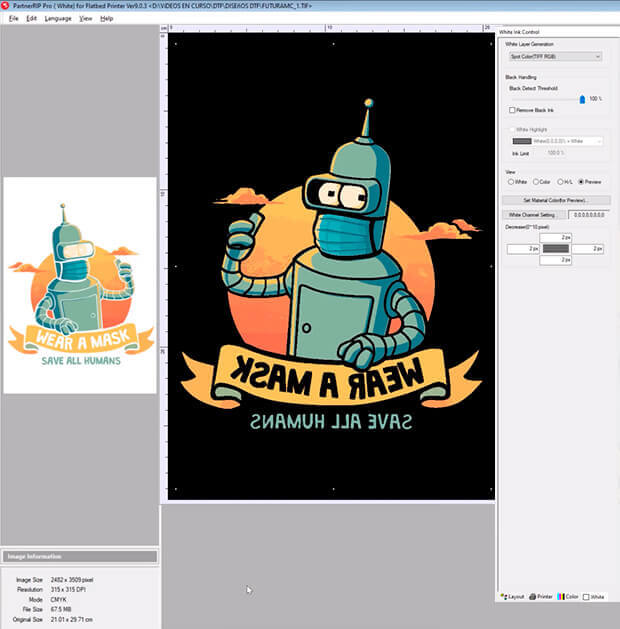The height and width of the screenshot is (629, 620).
Task: Click the Image Information panel header
Action: click(80, 556)
